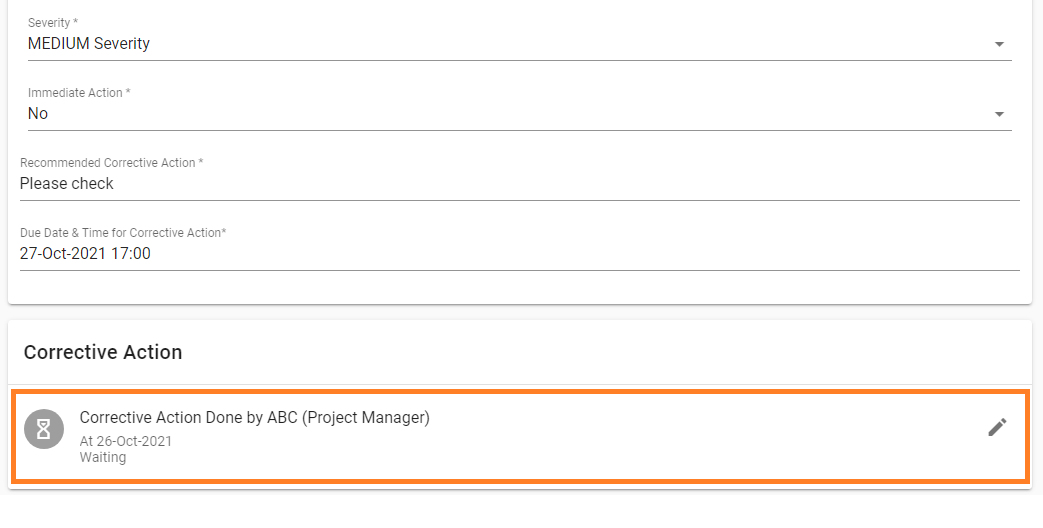Open the Severity dropdown arrow

pos(999,44)
